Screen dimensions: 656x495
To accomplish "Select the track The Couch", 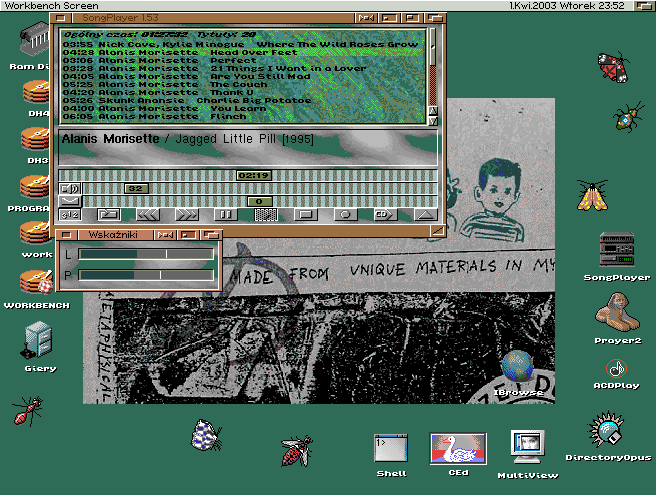I will [243, 84].
